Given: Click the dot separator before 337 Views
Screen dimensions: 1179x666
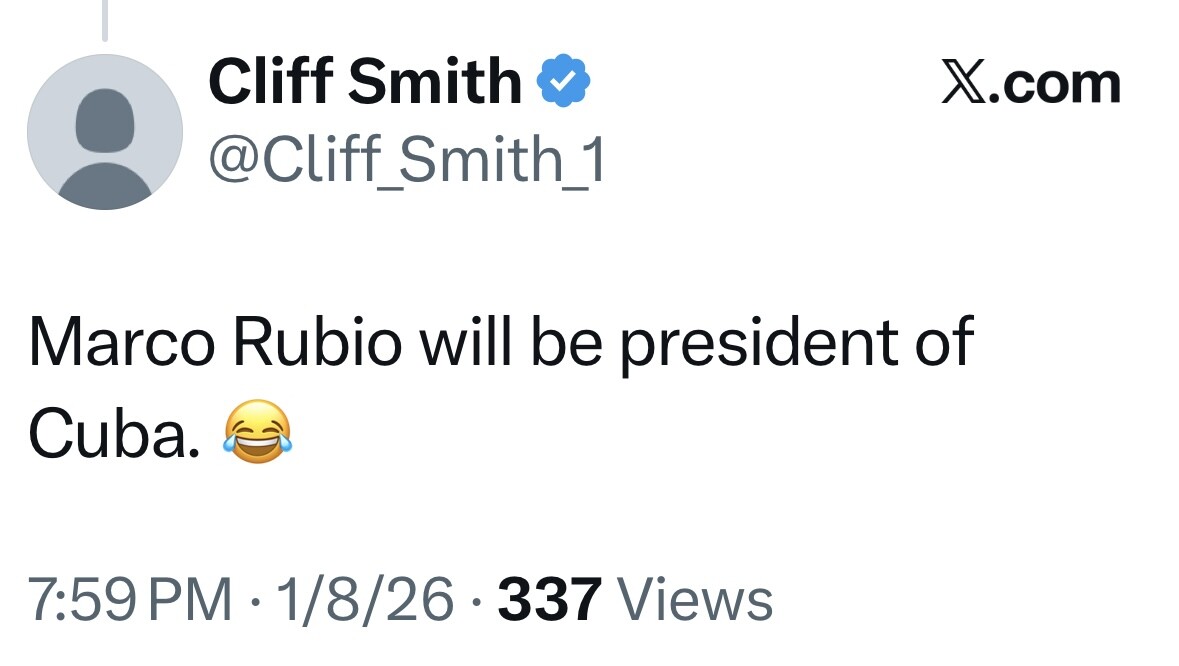Looking at the screenshot, I should tap(476, 601).
